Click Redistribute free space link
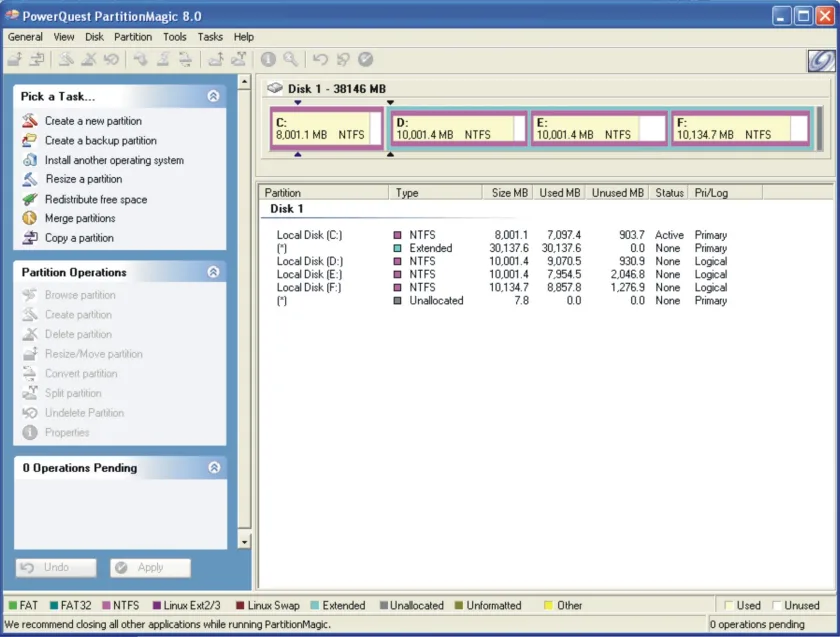 [96, 199]
